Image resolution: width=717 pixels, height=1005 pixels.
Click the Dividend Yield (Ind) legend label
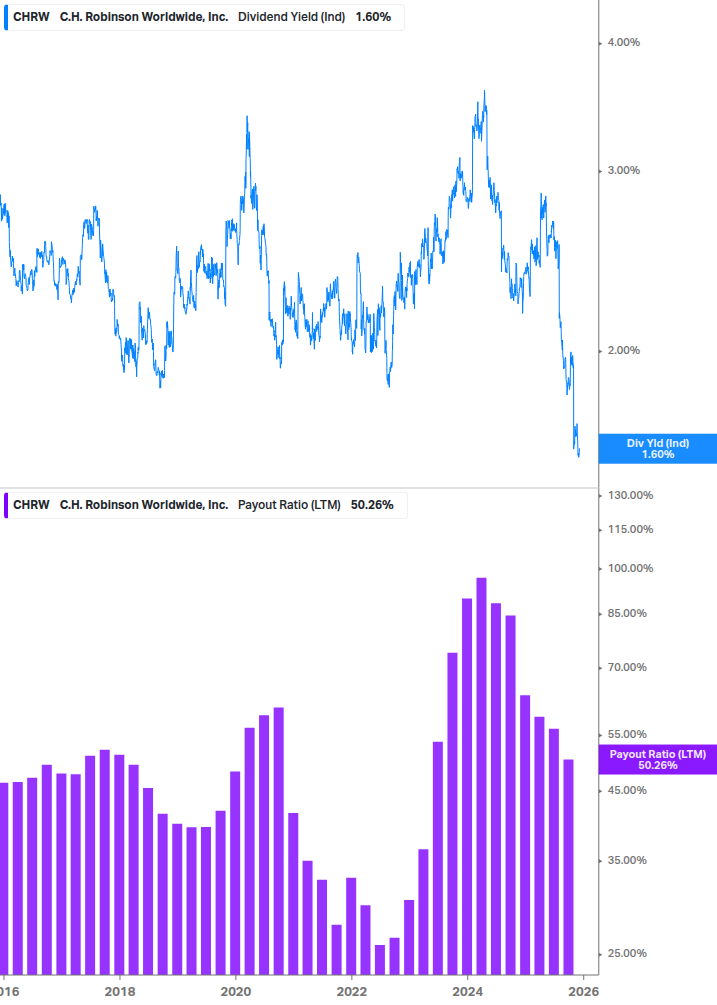click(x=291, y=17)
